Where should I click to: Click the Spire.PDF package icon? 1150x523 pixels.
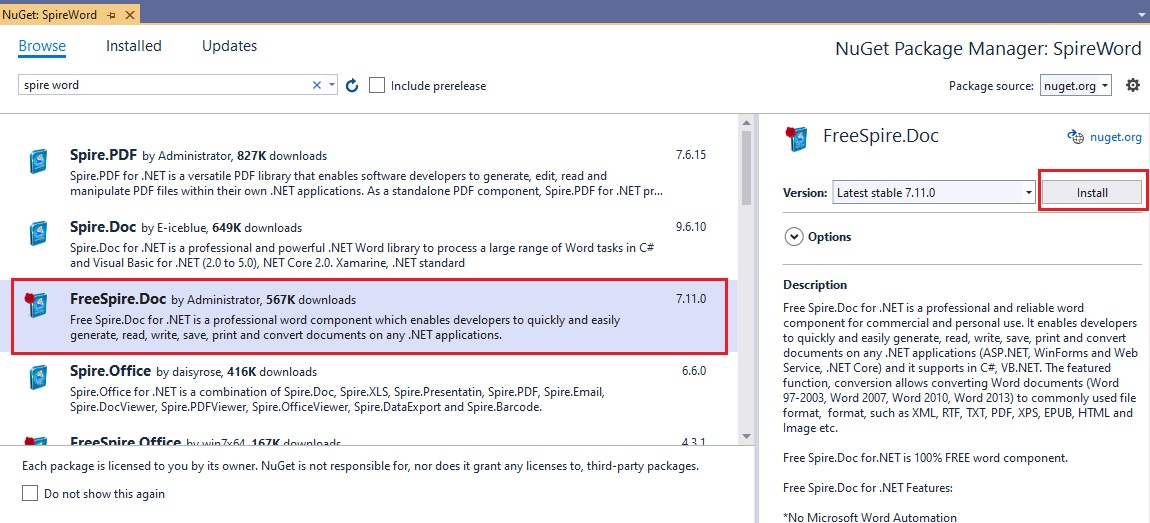pyautogui.click(x=38, y=161)
